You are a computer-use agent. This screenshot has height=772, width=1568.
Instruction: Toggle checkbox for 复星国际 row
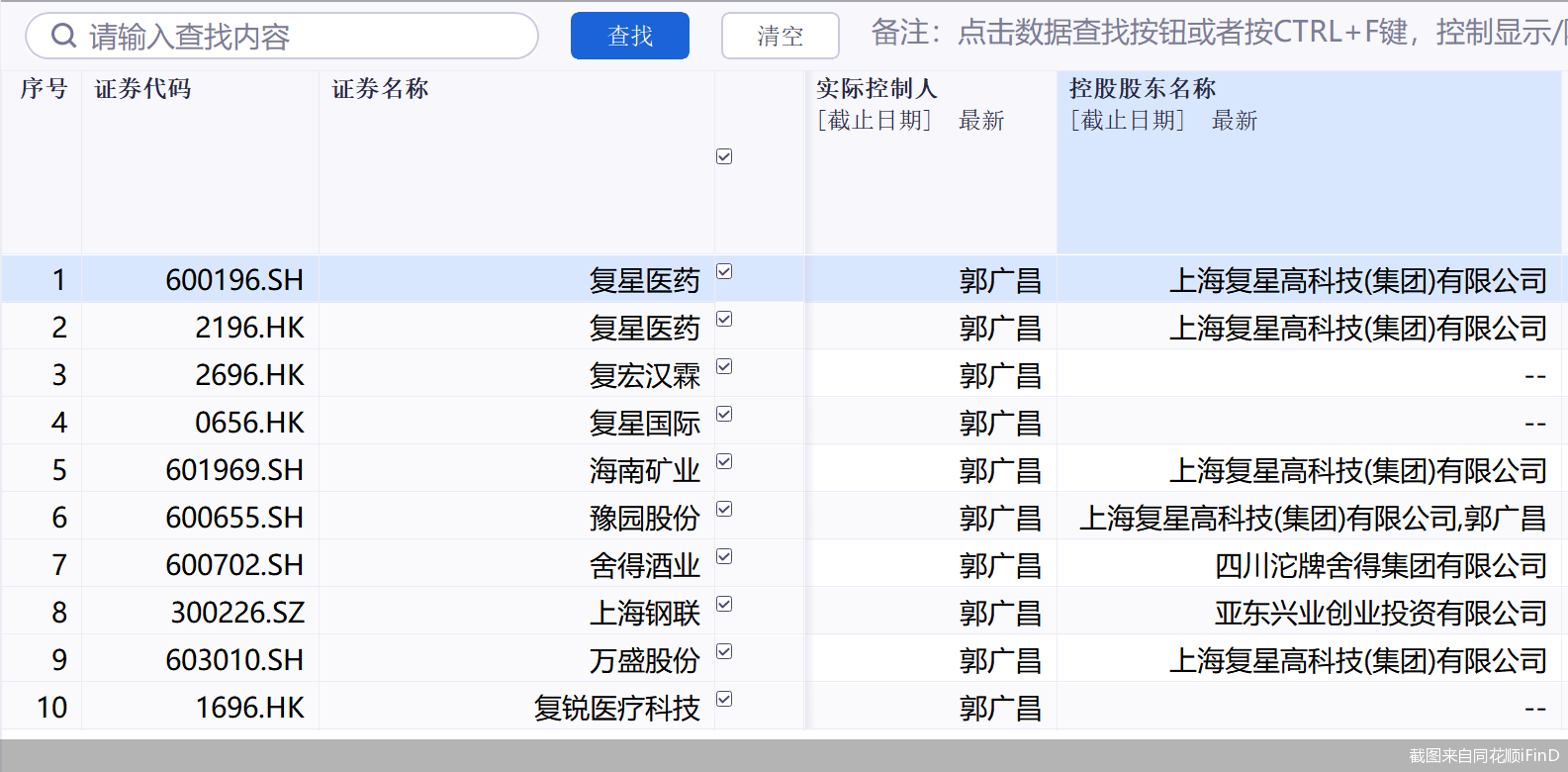coord(724,414)
